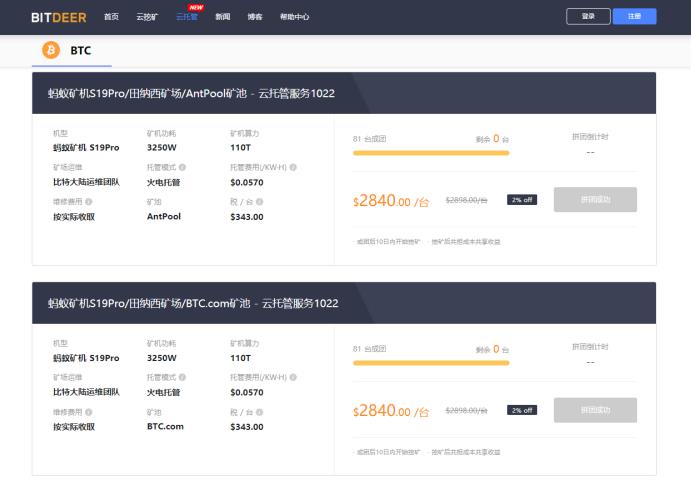Open 维修费用 info icon in BTC.com card

89,412
